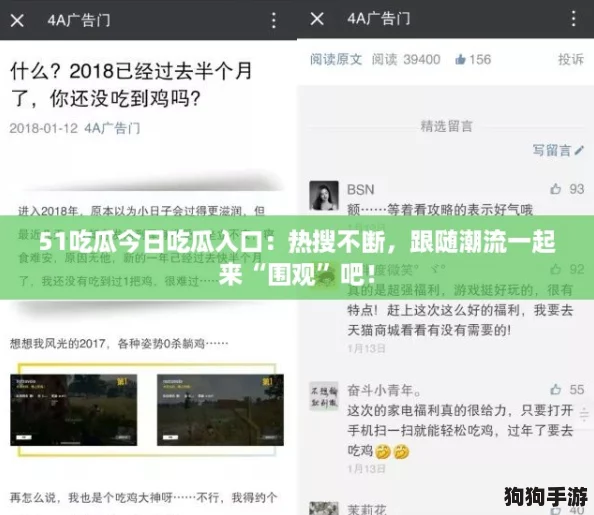
Task: Open 茉莉花's avatar at the bottom
Action: 324,509
